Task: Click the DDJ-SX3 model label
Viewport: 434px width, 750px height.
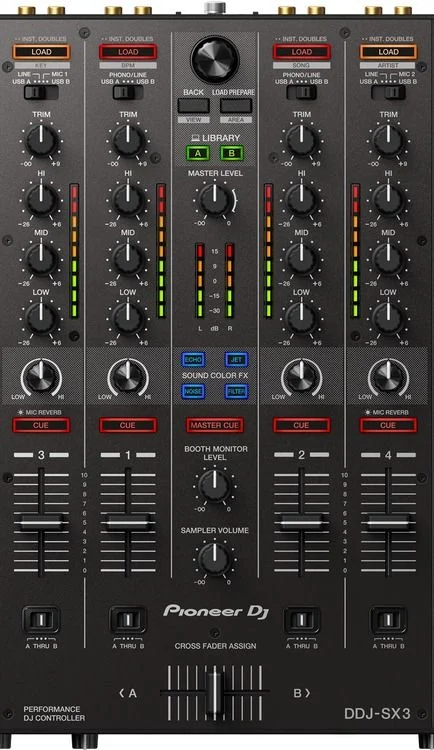Action: (x=377, y=713)
